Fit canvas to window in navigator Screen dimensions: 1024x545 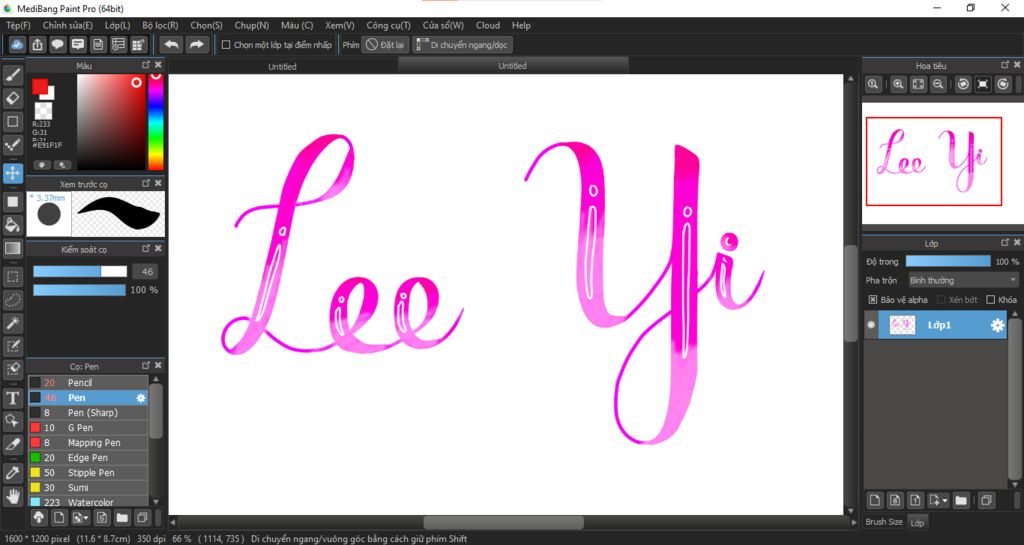[918, 84]
